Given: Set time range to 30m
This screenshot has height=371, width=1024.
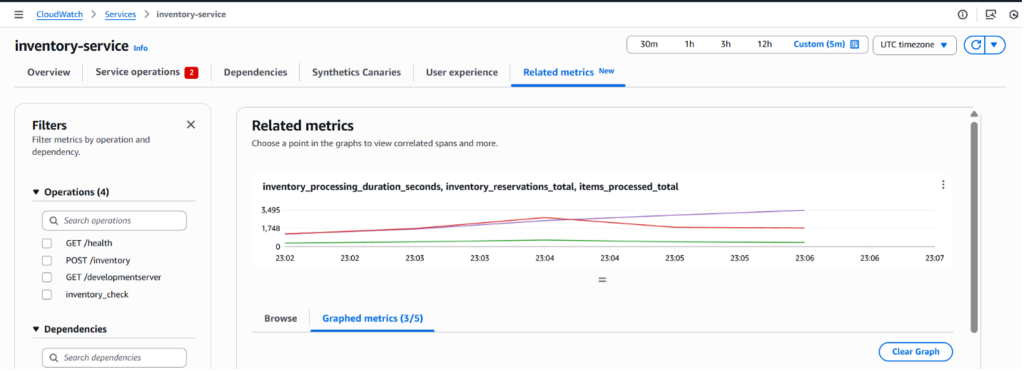Looking at the screenshot, I should tap(648, 44).
